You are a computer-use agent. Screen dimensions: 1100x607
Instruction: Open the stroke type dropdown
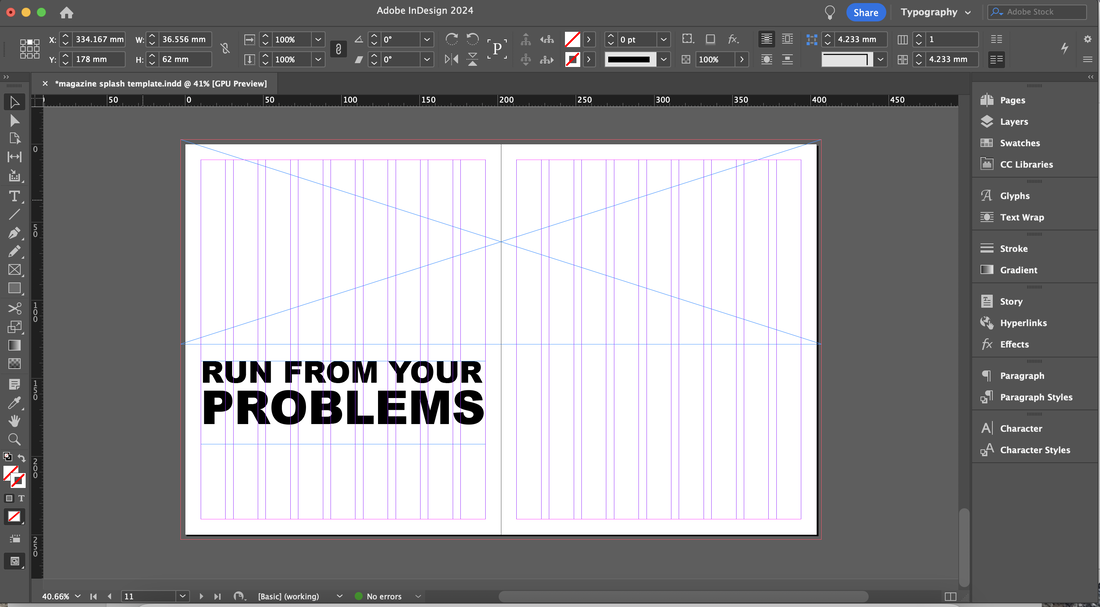click(664, 60)
